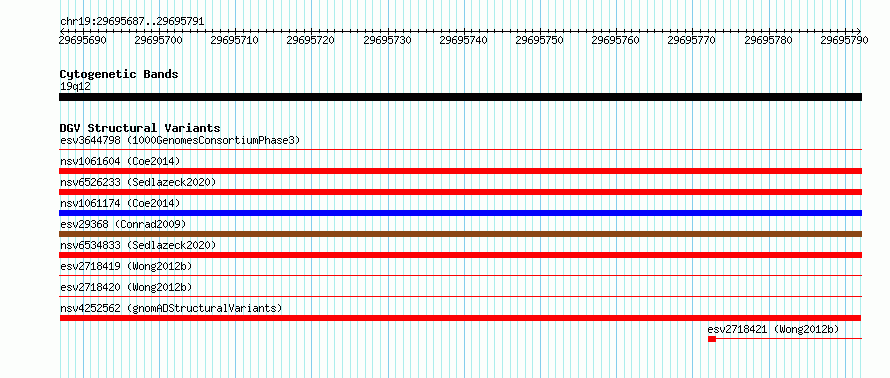This screenshot has height=378, width=890.
Task: Click ruler position 29695780
Action: [x=768, y=40]
